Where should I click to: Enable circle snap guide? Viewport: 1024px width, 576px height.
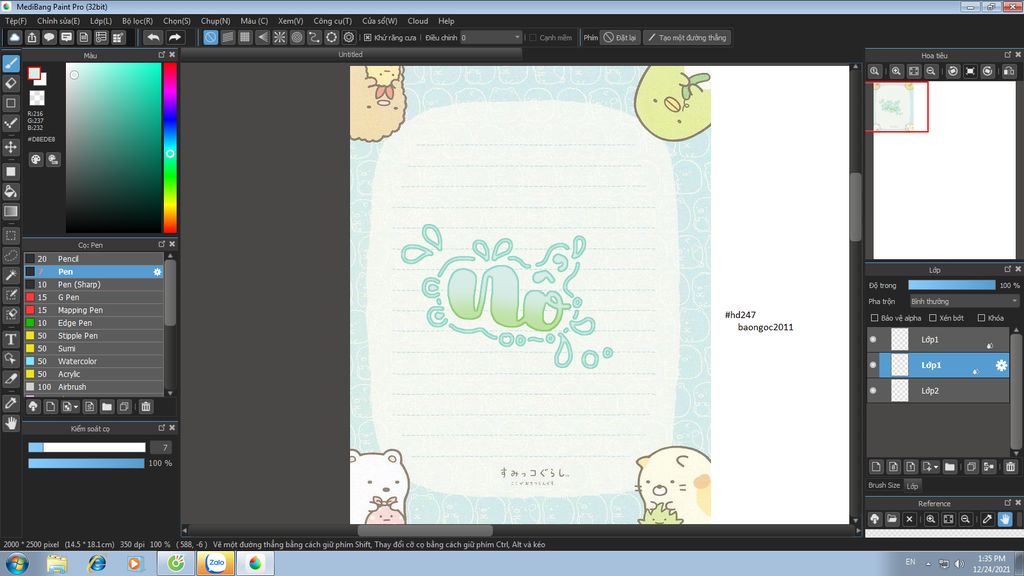[x=297, y=37]
